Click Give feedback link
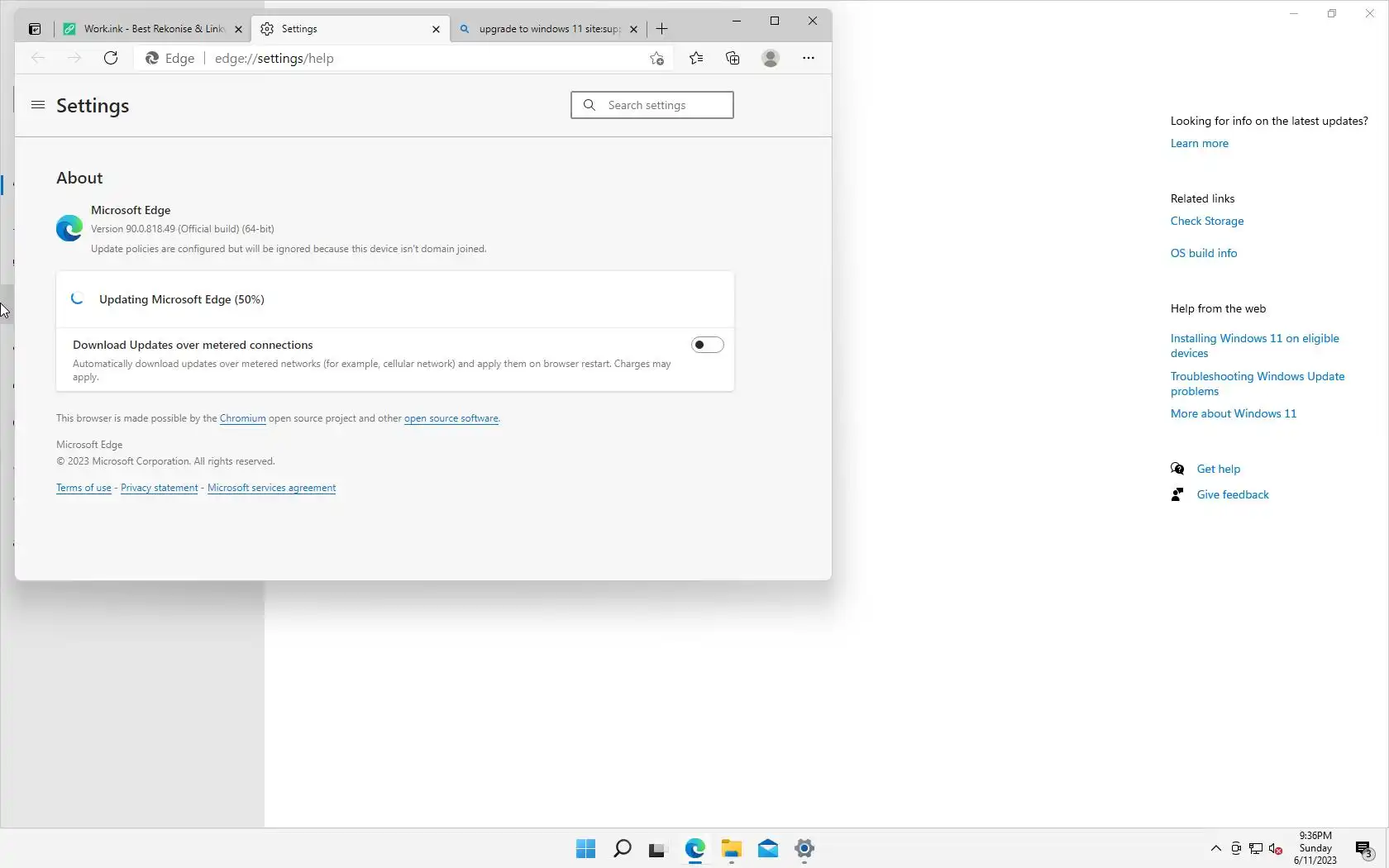Viewport: 1389px width, 868px height. tap(1232, 494)
